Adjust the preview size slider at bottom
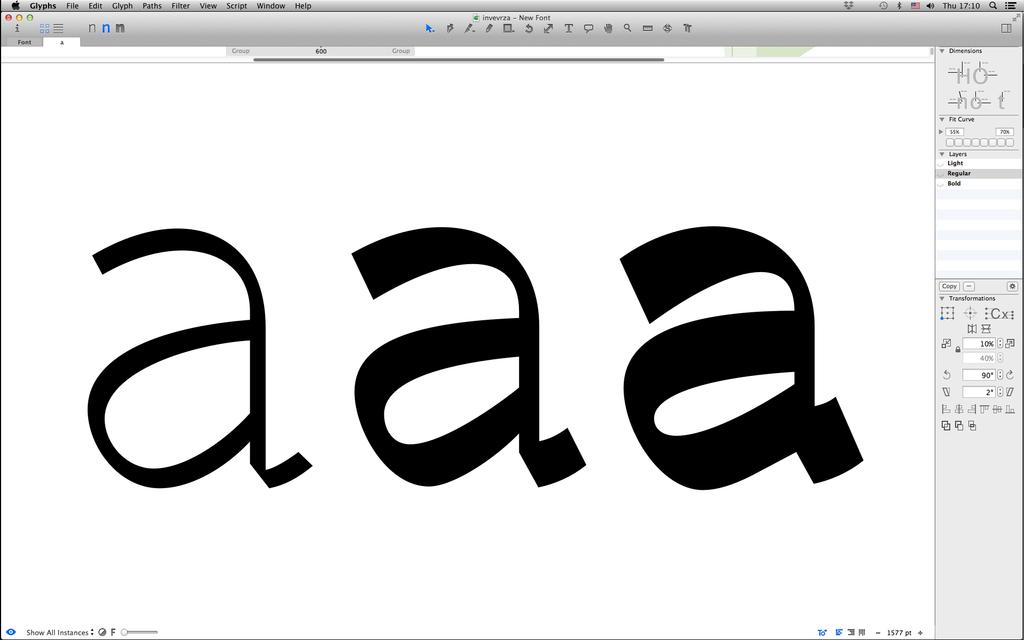This screenshot has width=1024, height=640. point(140,632)
